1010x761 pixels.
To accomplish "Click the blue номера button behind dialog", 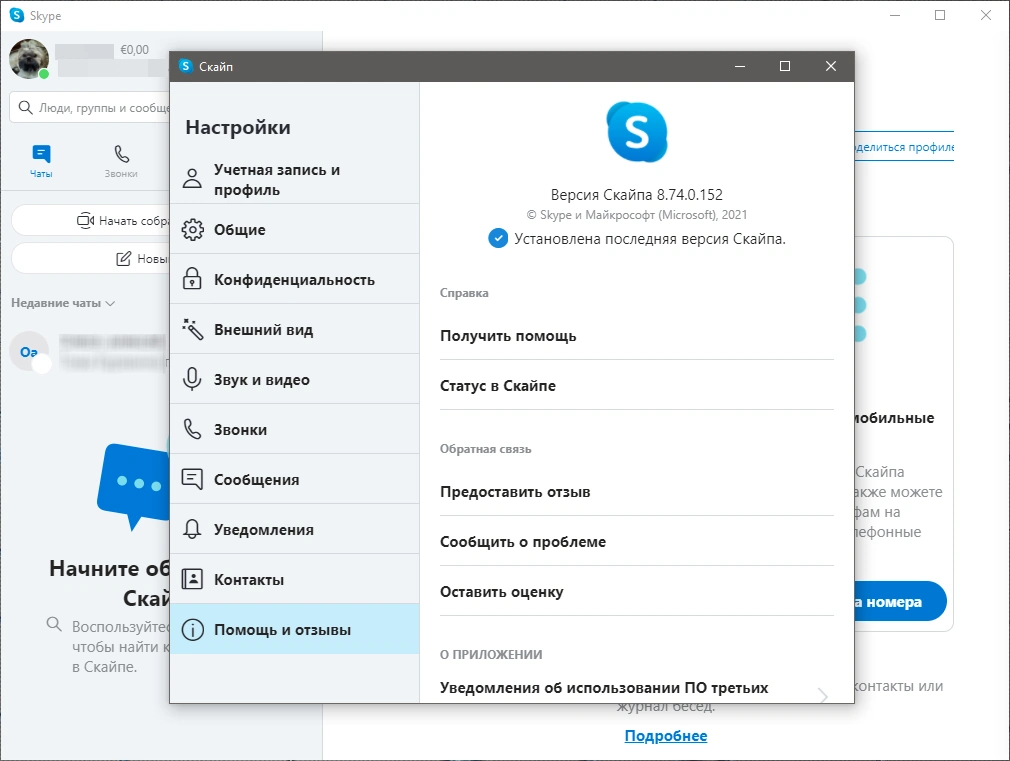I will pyautogui.click(x=900, y=601).
